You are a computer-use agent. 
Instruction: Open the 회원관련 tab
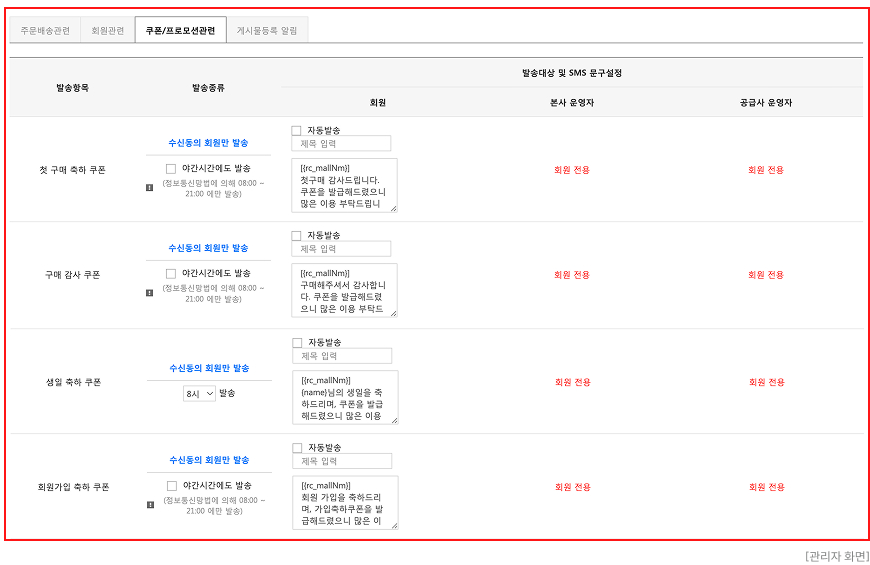coord(108,31)
